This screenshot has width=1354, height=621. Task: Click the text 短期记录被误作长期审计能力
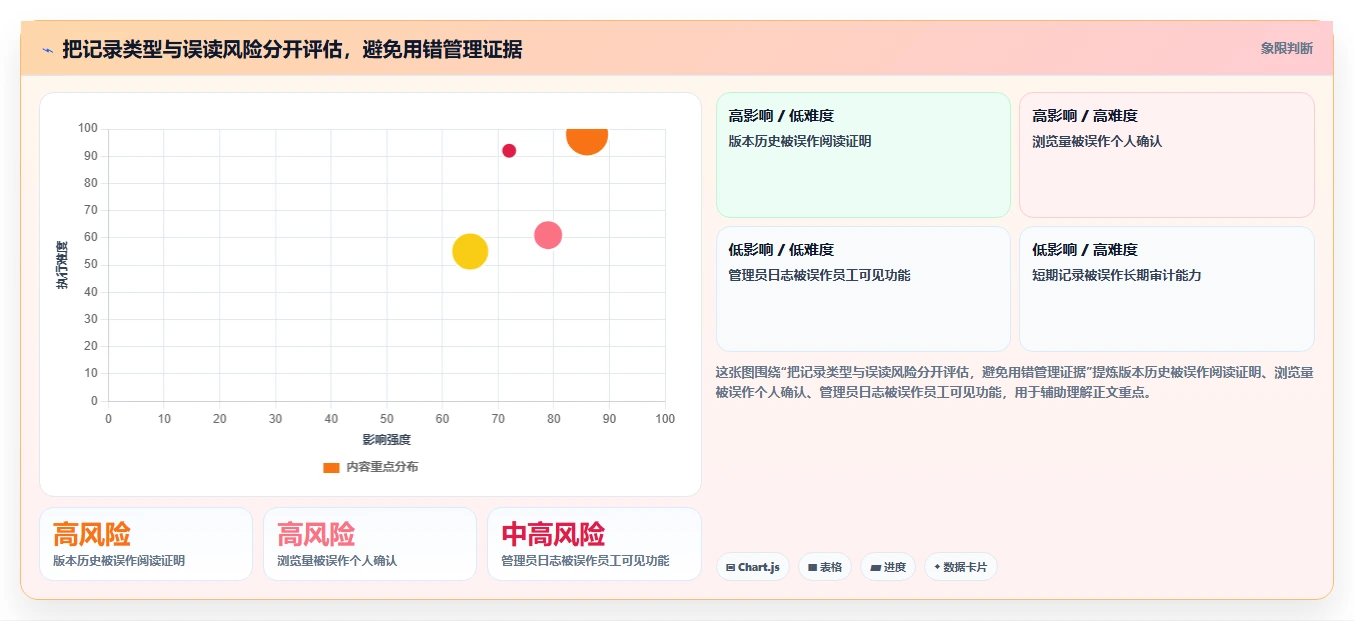click(1117, 275)
